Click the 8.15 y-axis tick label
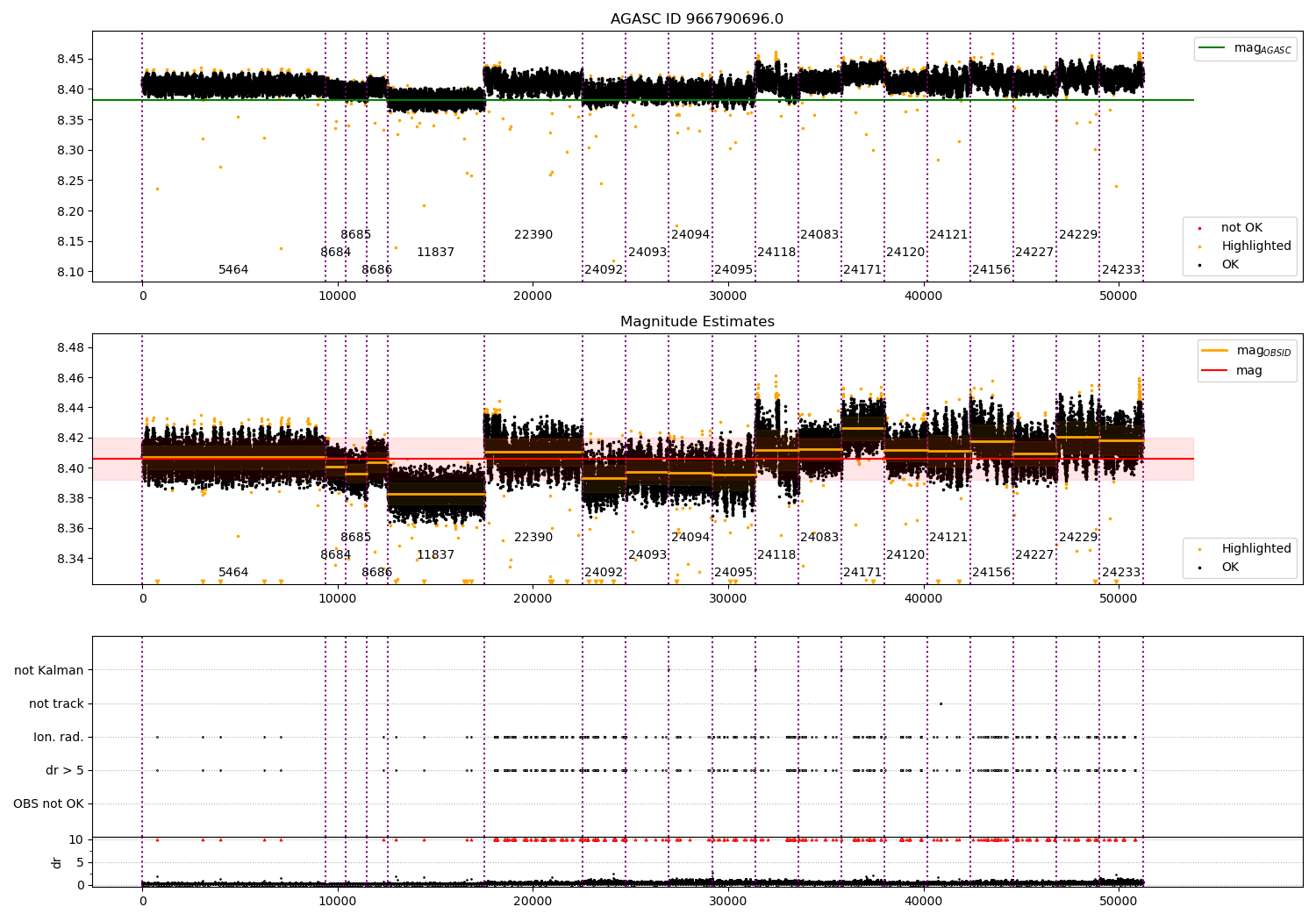The image size is (1316, 921). pyautogui.click(x=70, y=242)
